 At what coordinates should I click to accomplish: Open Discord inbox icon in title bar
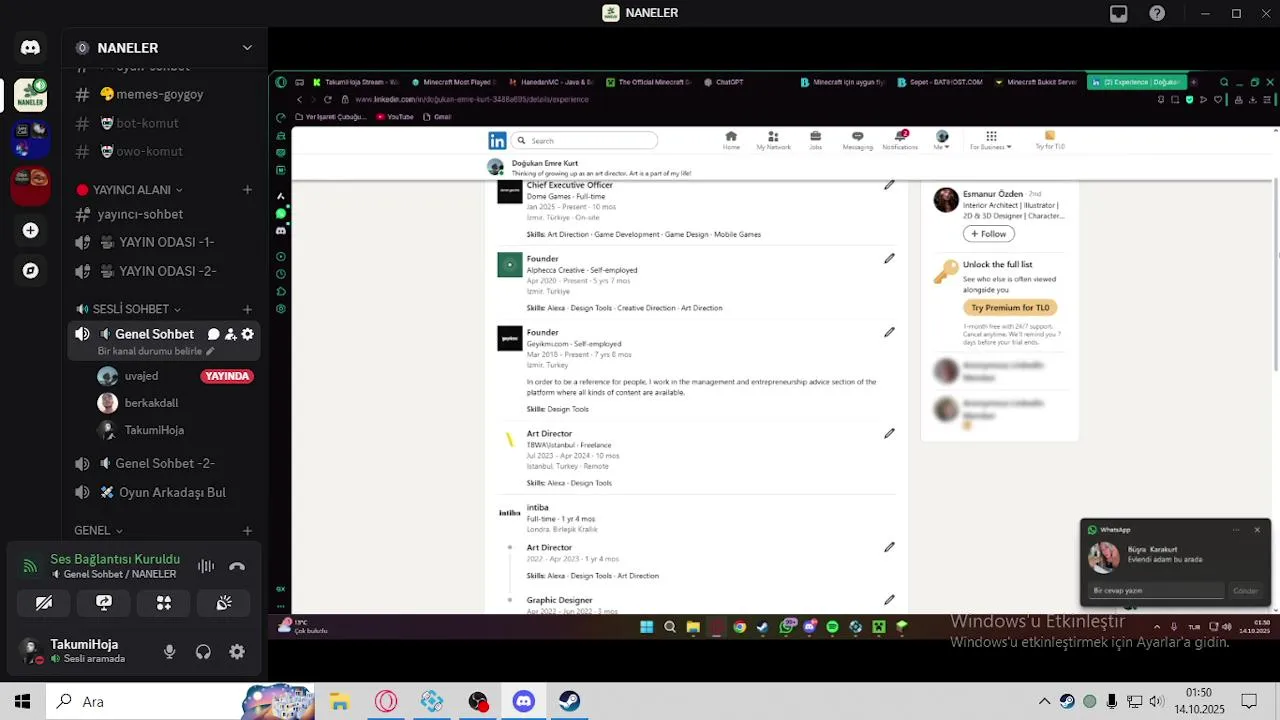[1119, 13]
